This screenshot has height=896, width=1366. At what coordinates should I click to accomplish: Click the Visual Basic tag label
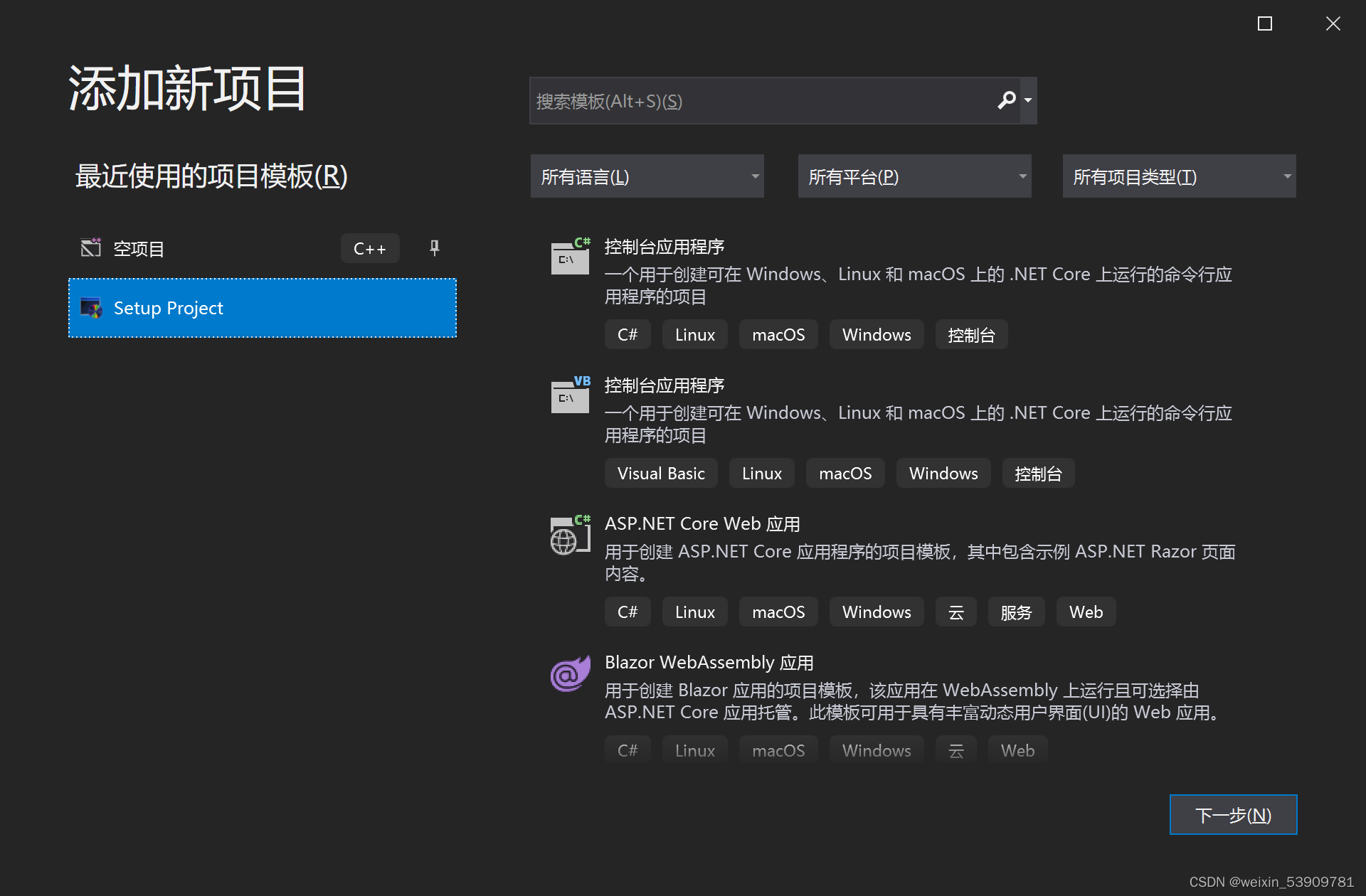(661, 474)
